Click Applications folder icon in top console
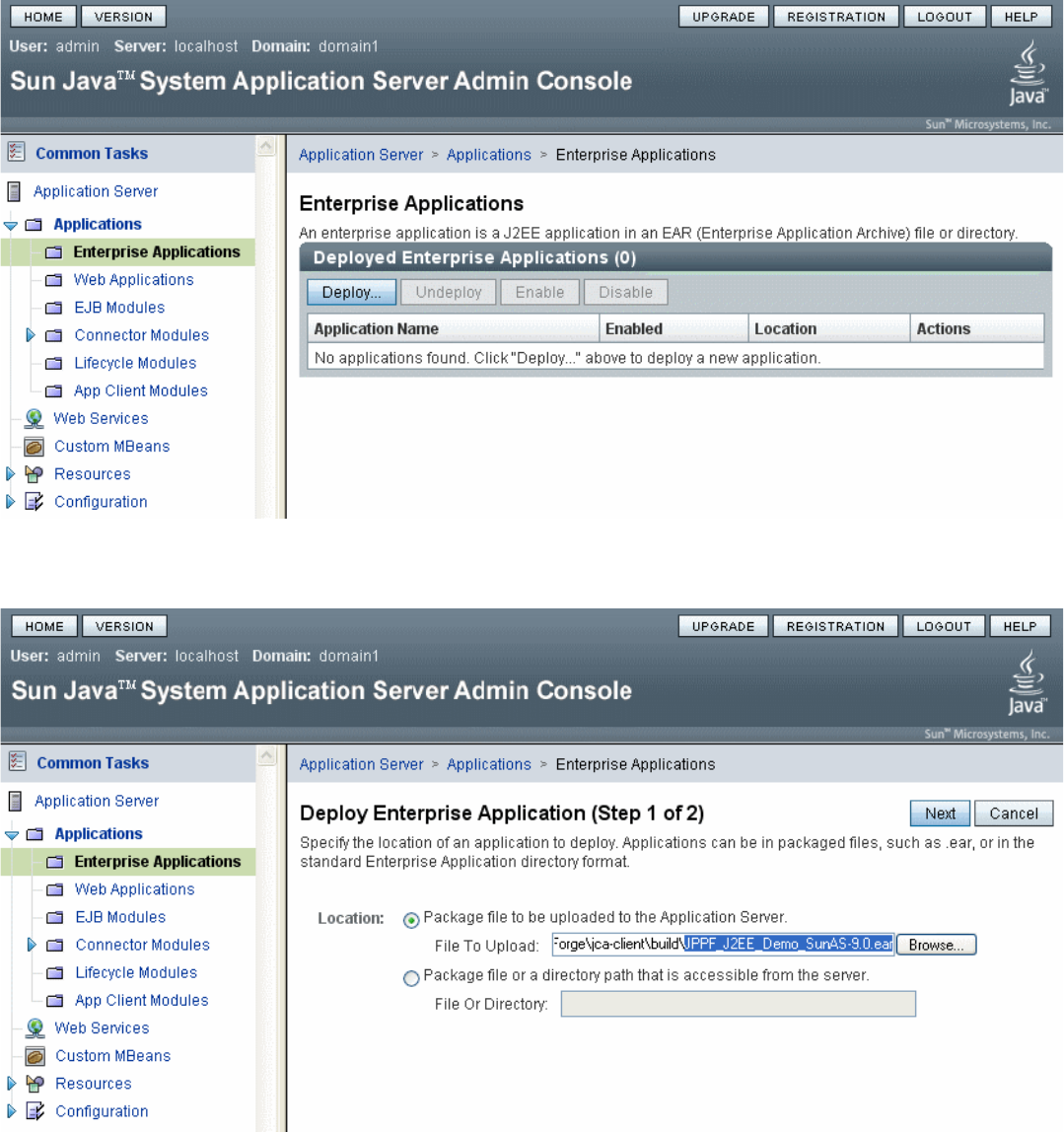The height and width of the screenshot is (1132, 1064). click(x=34, y=225)
